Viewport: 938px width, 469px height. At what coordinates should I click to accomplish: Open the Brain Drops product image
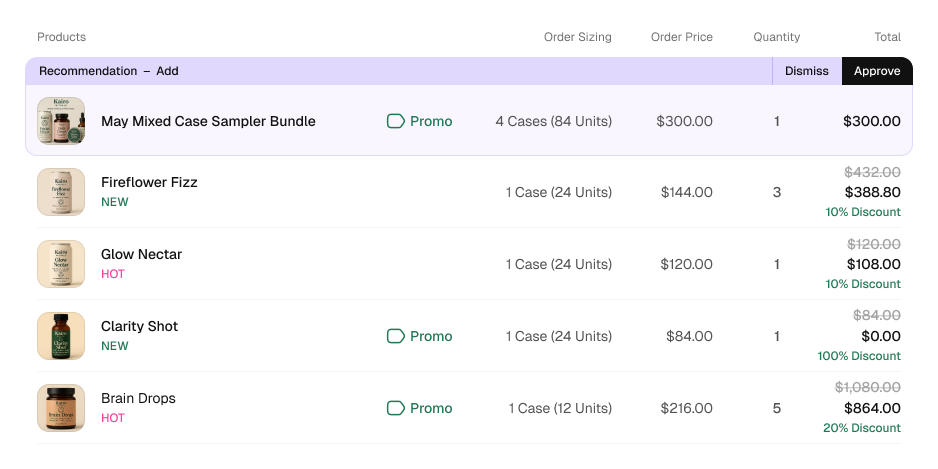coord(61,408)
